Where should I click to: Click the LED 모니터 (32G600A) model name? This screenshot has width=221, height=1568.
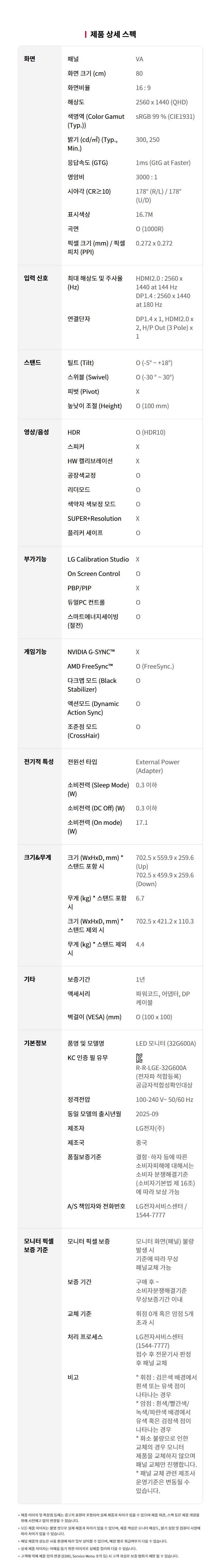pyautogui.click(x=165, y=1043)
